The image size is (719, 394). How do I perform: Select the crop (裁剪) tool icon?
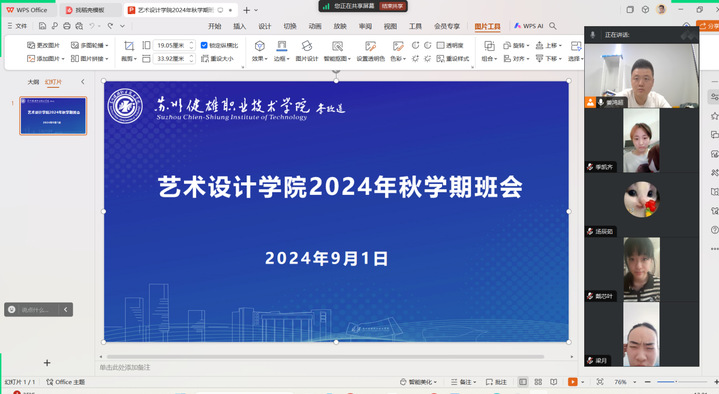pyautogui.click(x=129, y=46)
